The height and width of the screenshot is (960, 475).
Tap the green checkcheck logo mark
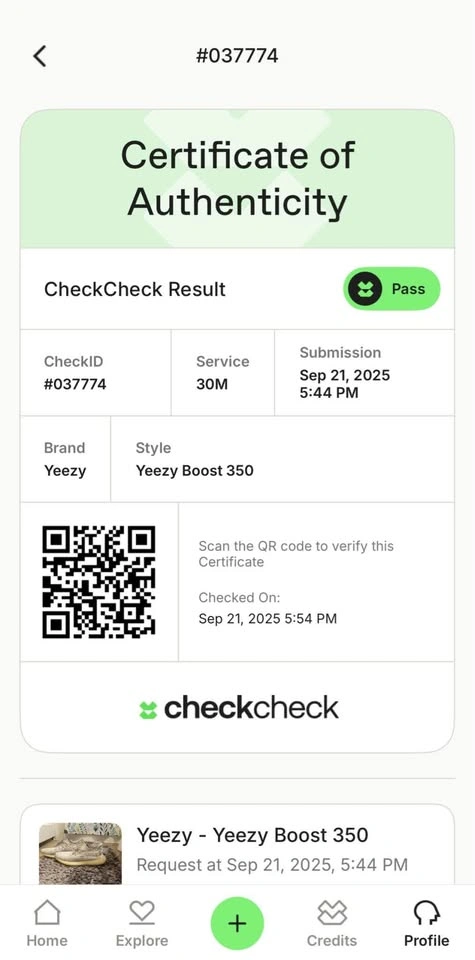[148, 710]
